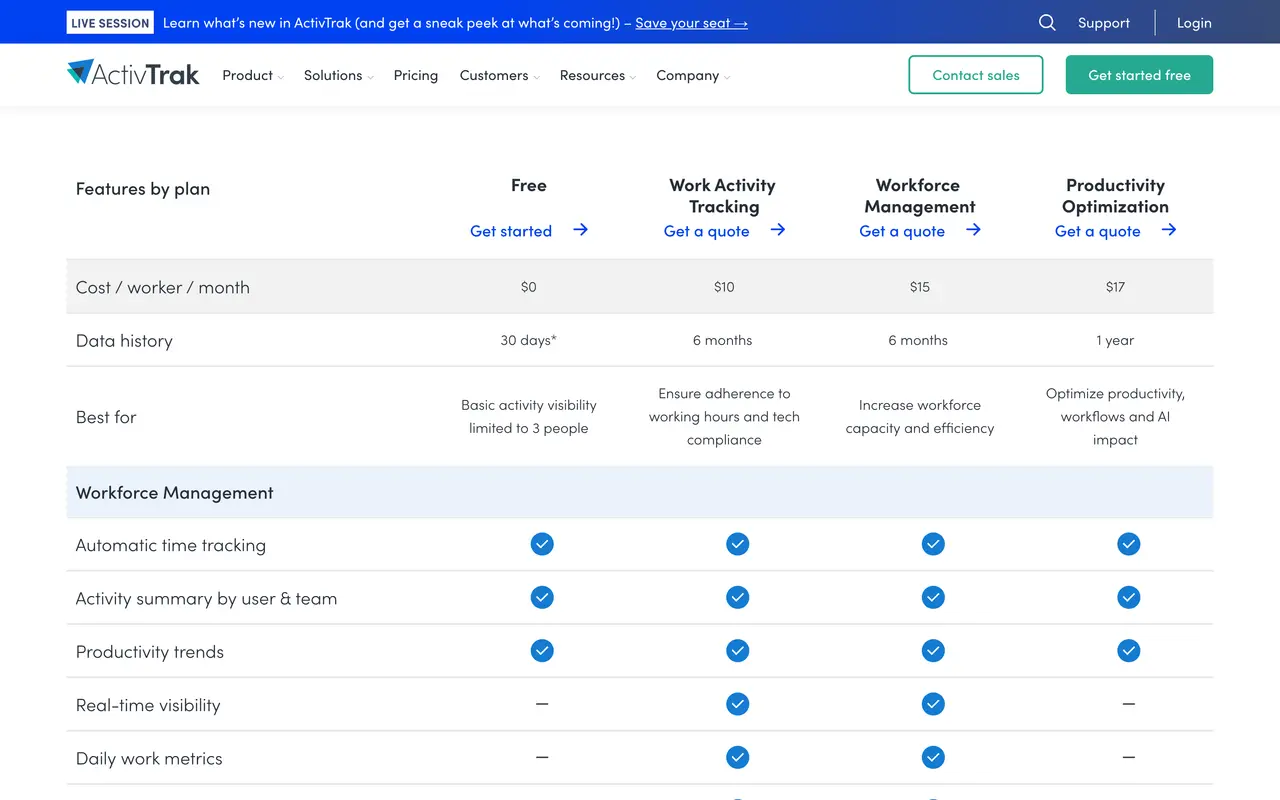Click the $15 cost cell
The image size is (1280, 800).
click(x=920, y=287)
